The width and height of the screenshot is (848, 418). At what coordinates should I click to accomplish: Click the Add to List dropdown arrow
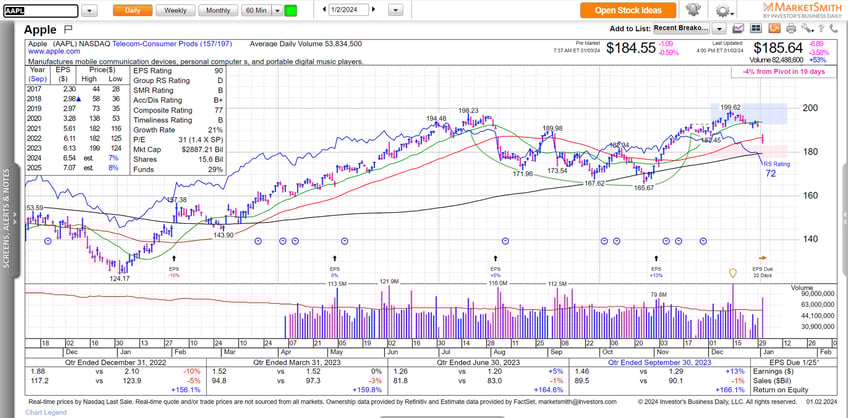[719, 29]
